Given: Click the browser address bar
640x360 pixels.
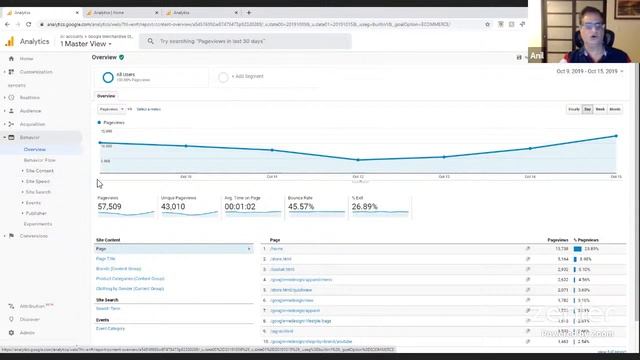Looking at the screenshot, I should point(261,24).
